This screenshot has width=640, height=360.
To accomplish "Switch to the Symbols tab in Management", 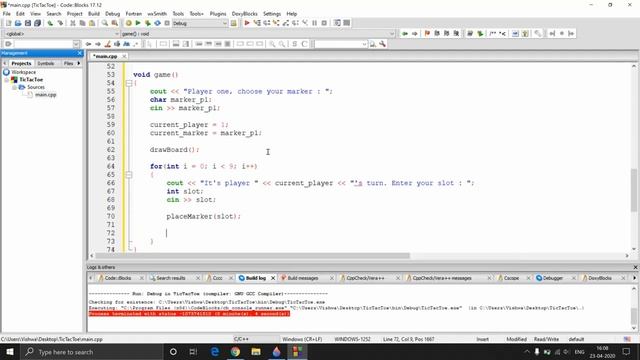I will (46, 63).
